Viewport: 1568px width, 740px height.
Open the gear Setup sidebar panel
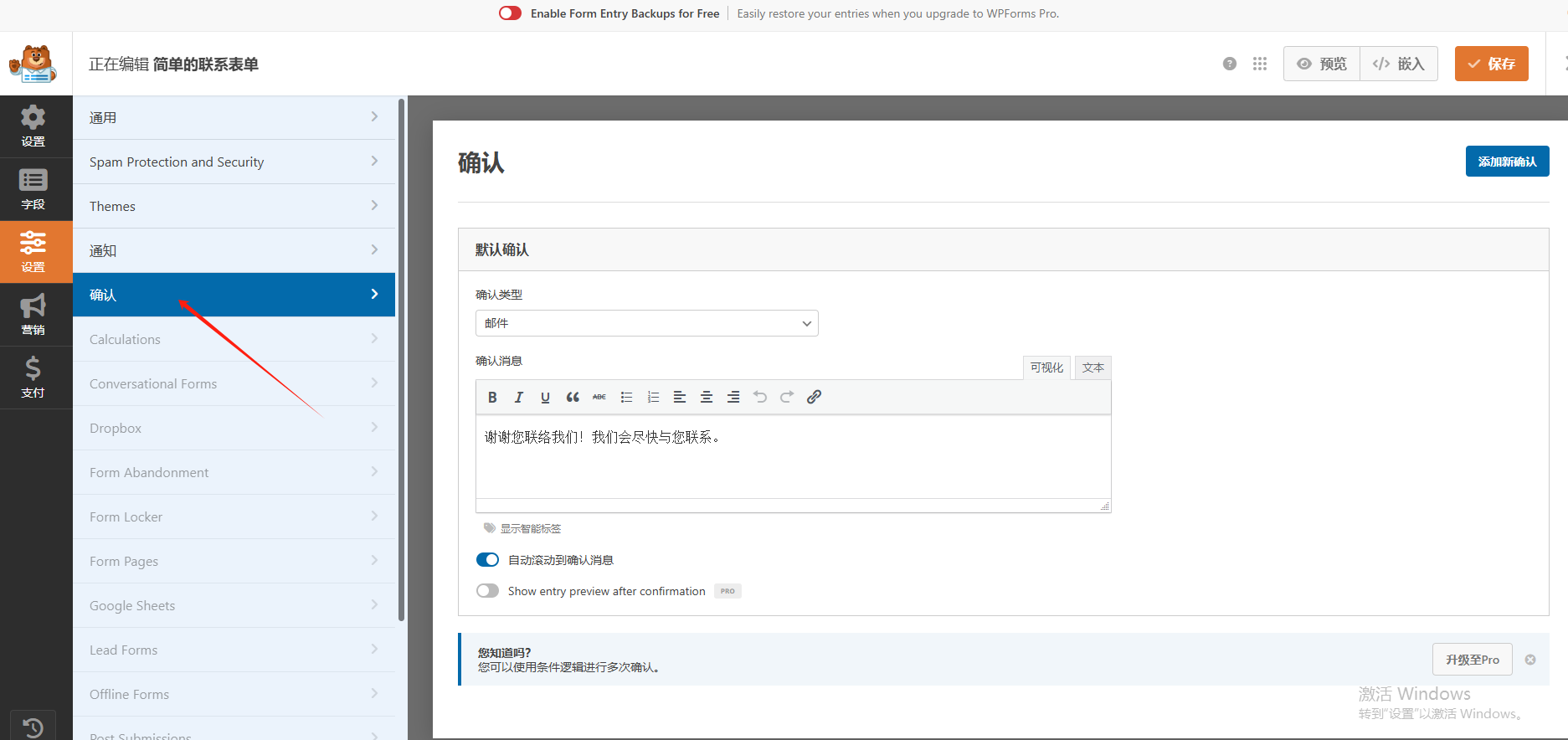(33, 126)
